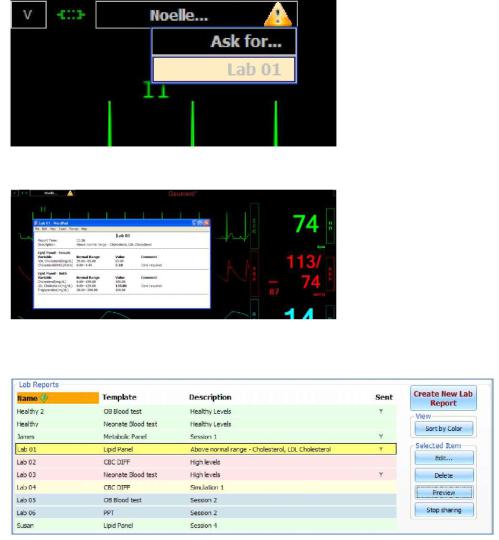Click the green sort arrow in Name header
Viewport: 499px width, 540px height.
click(44, 398)
